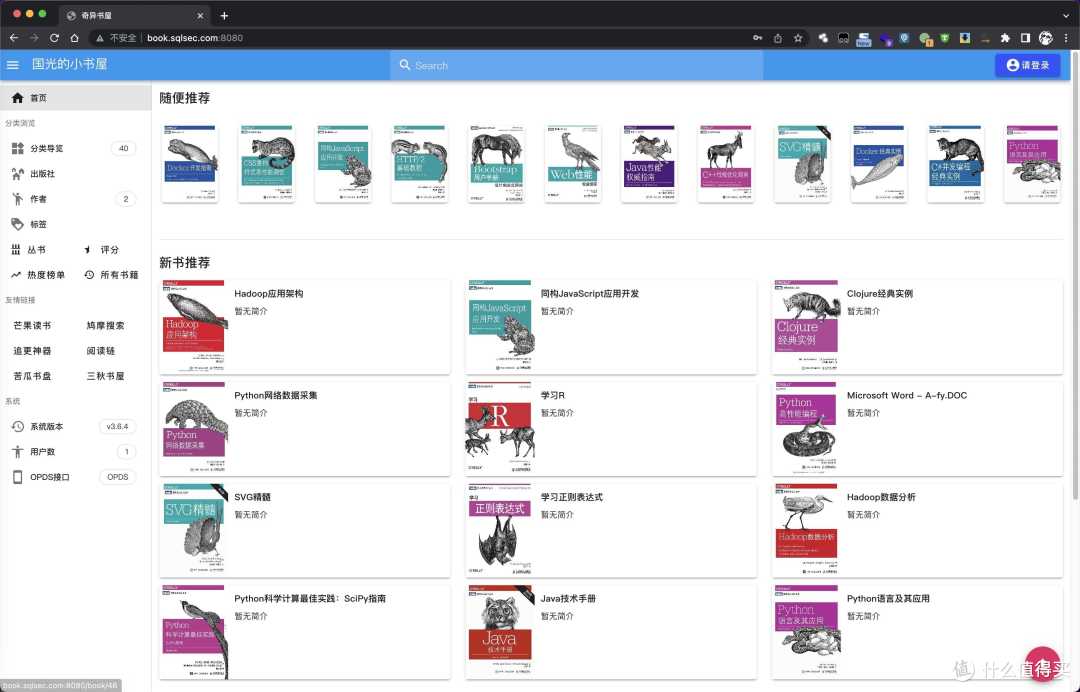Click the Python网络数据采集 title in 新书推荐

276,395
